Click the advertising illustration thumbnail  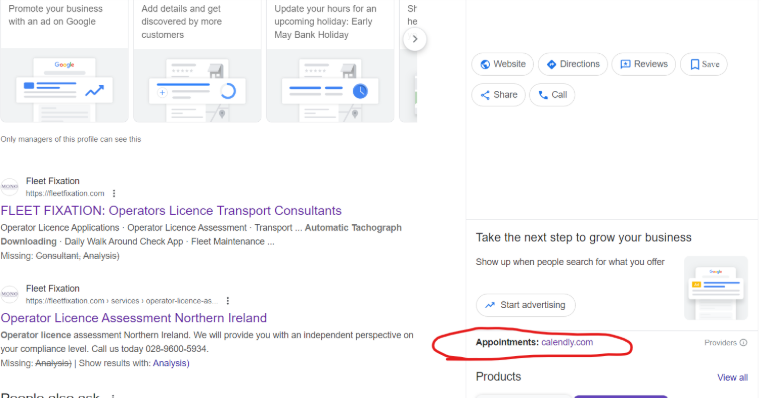716,288
